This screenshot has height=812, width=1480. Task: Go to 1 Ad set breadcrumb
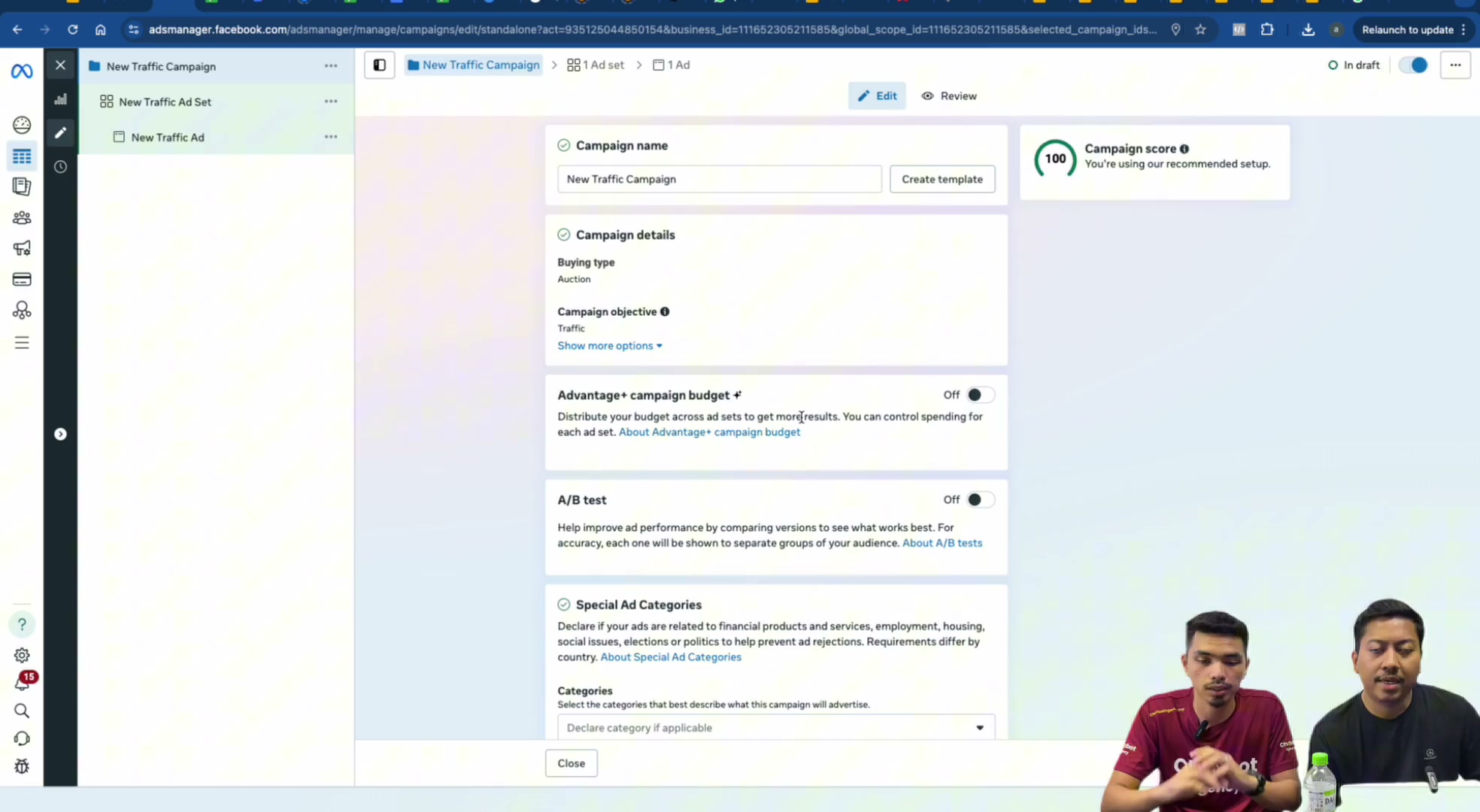[x=596, y=65]
